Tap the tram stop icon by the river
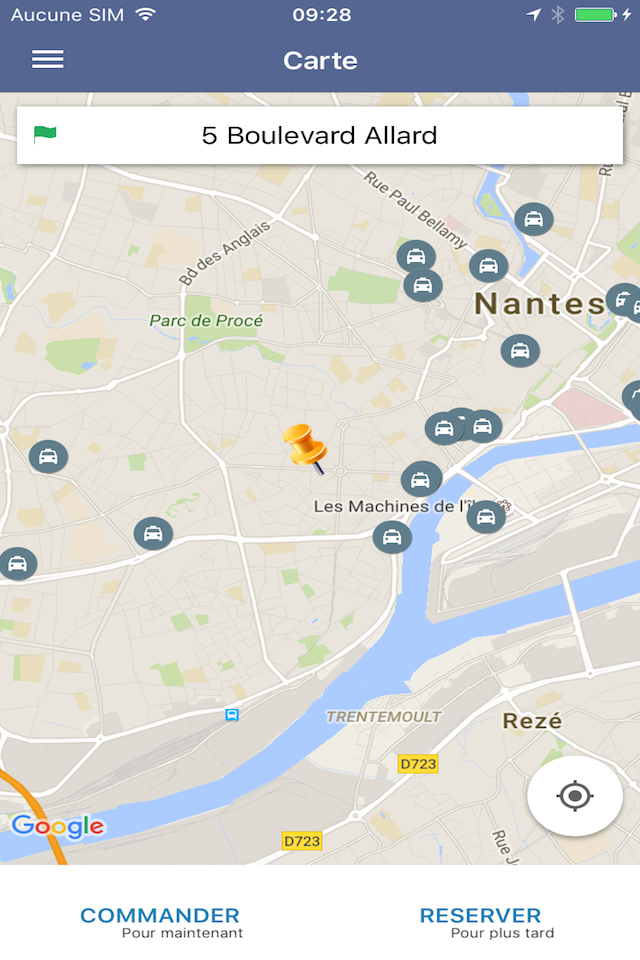Image resolution: width=640 pixels, height=960 pixels. [232, 714]
